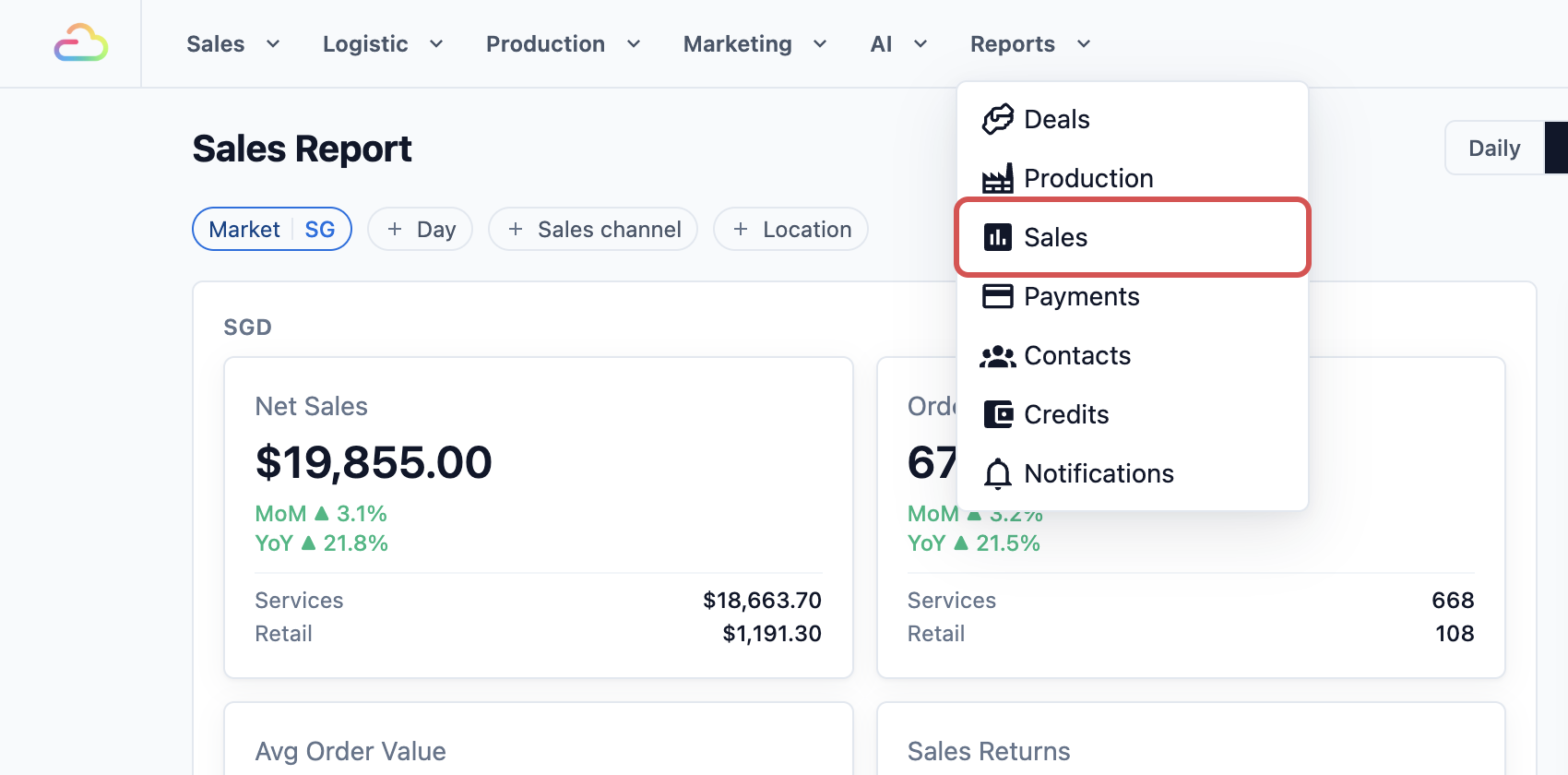Select Production in Reports dropdown
The image size is (1568, 775).
pyautogui.click(x=1133, y=178)
